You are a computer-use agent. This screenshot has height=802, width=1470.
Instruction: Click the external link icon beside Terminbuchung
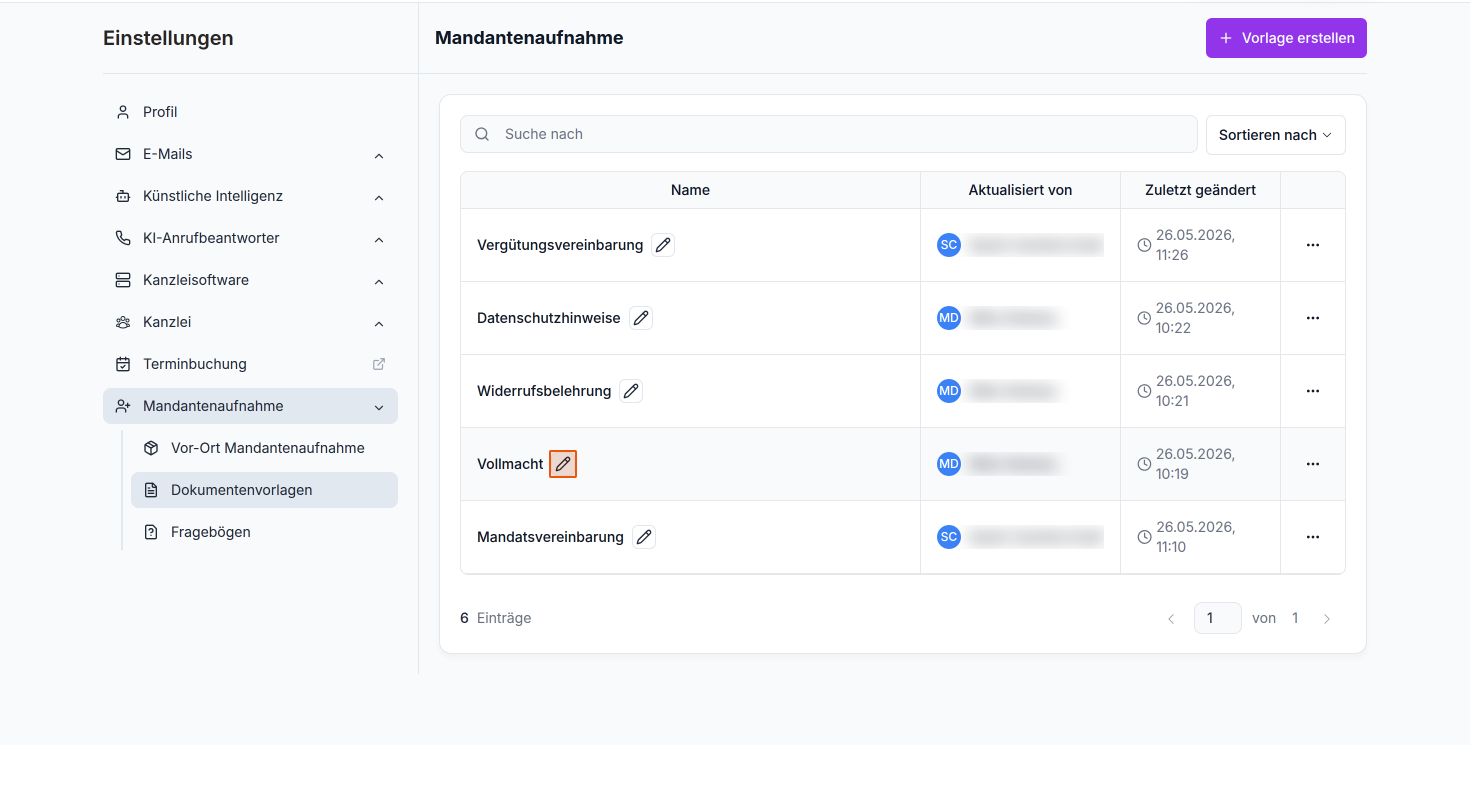pos(379,364)
